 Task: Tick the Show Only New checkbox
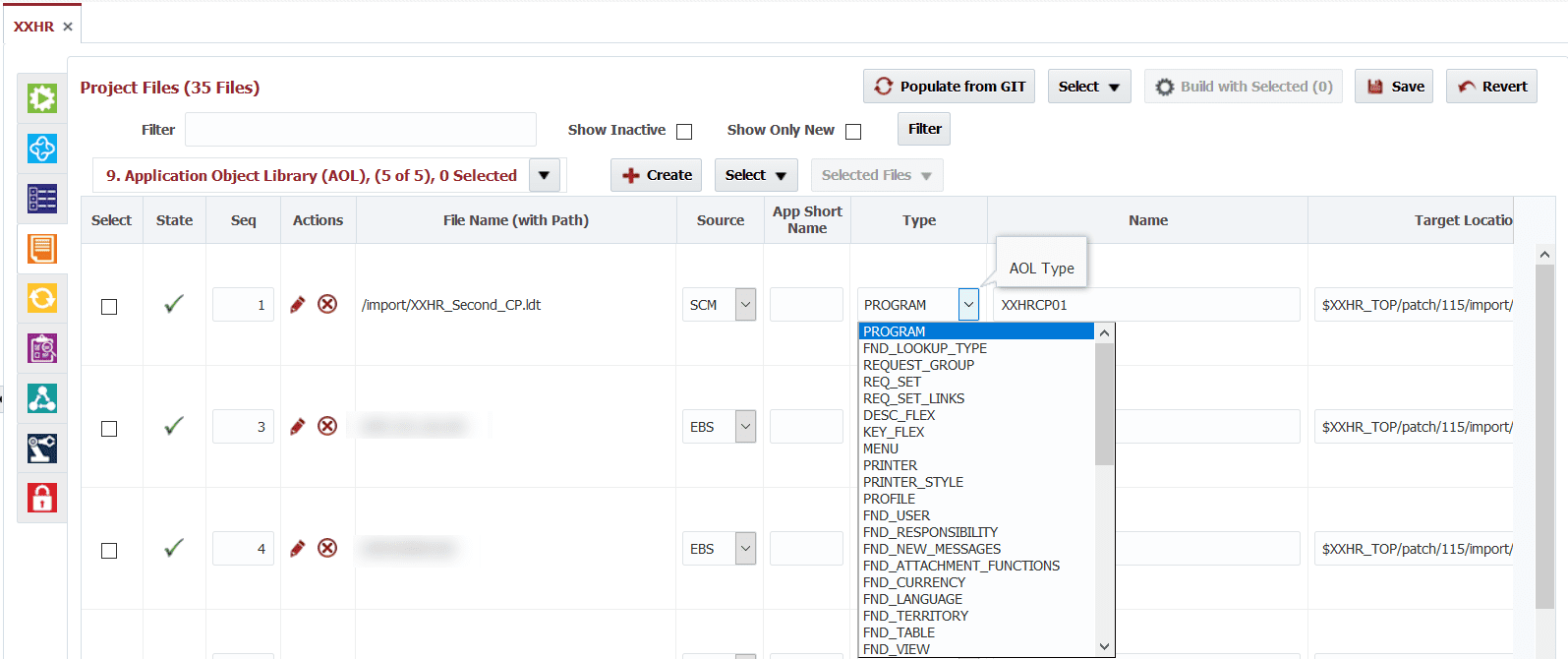853,131
